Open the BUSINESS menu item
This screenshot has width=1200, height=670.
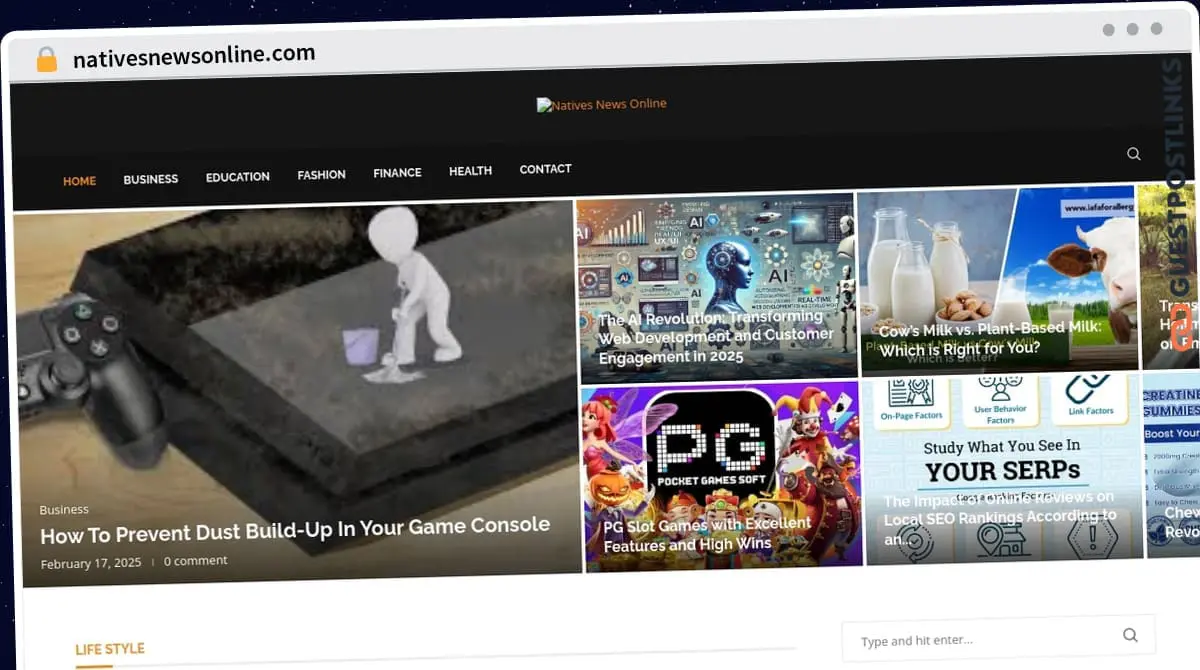[151, 179]
